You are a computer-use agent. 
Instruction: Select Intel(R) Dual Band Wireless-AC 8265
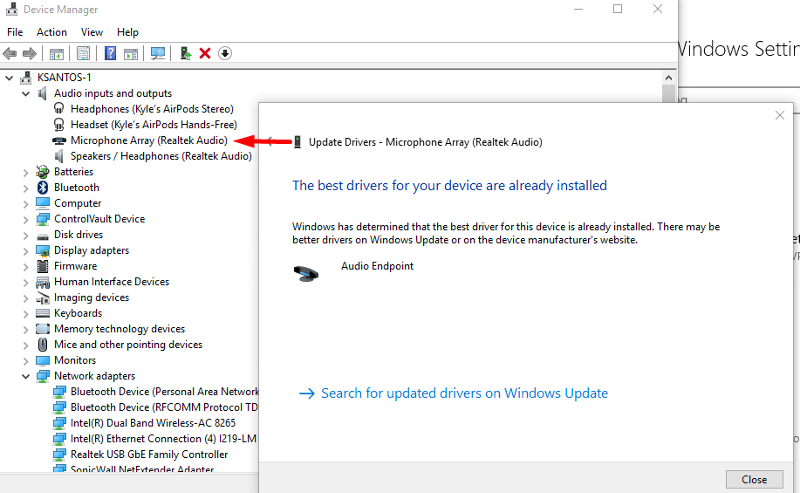coord(153,423)
